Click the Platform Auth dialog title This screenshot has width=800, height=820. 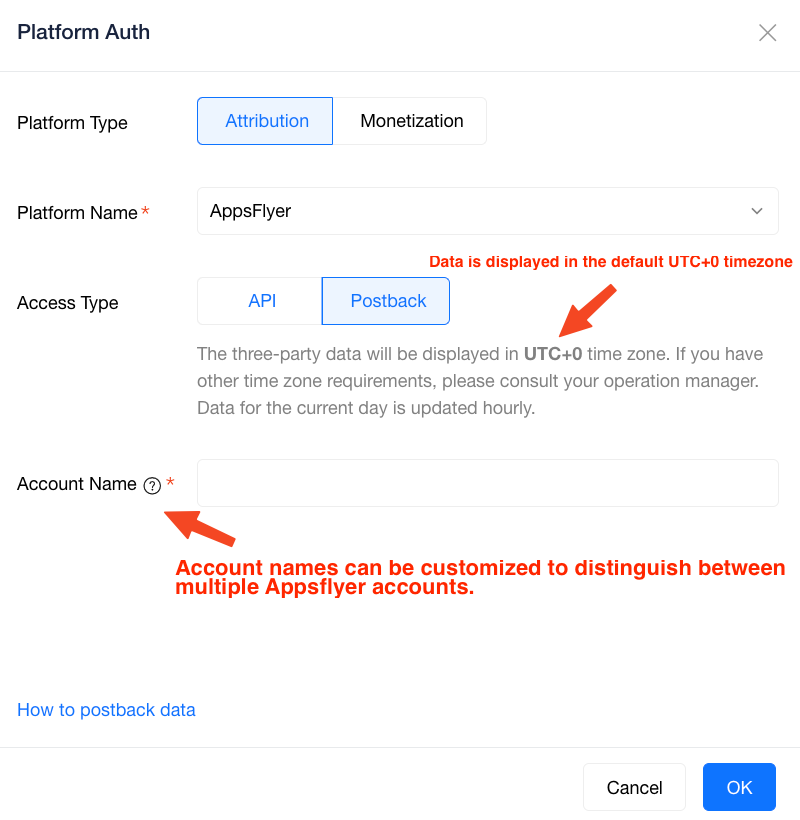(x=83, y=32)
